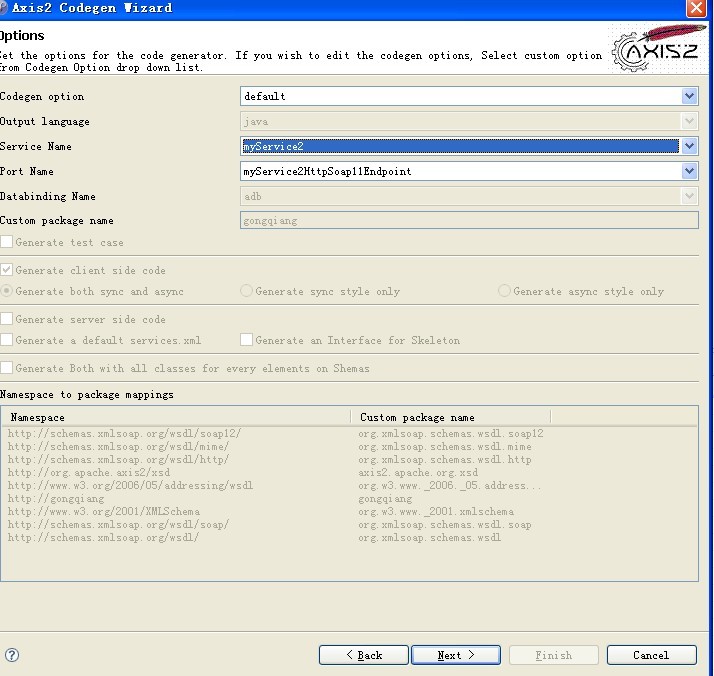
Task: Enable Generate server side code
Action: pyautogui.click(x=6, y=319)
